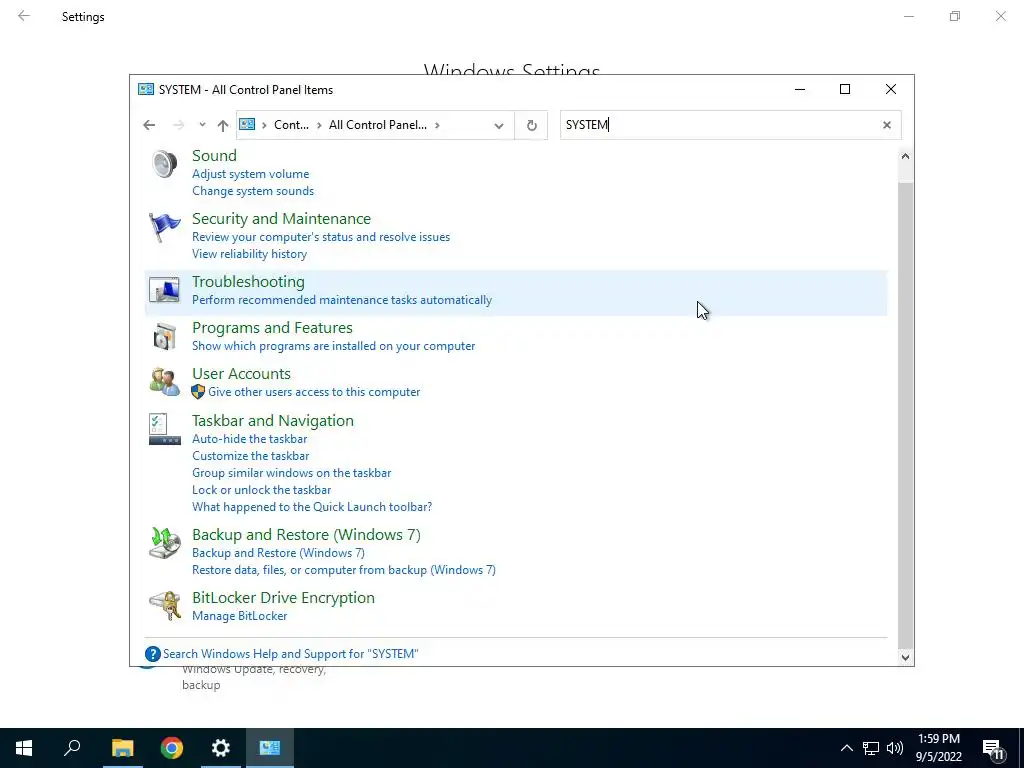The height and width of the screenshot is (768, 1024).
Task: Click the Cont... breadcrumb segment
Action: [x=291, y=125]
